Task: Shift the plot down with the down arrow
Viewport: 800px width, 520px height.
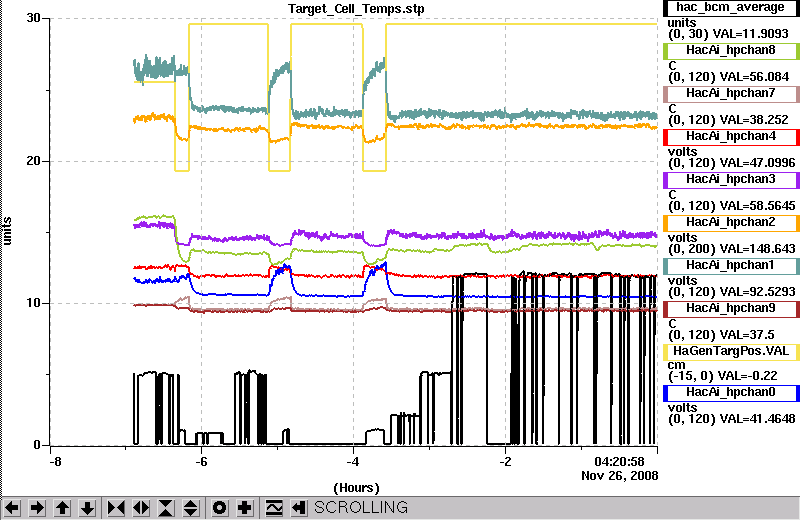Action: [87, 508]
